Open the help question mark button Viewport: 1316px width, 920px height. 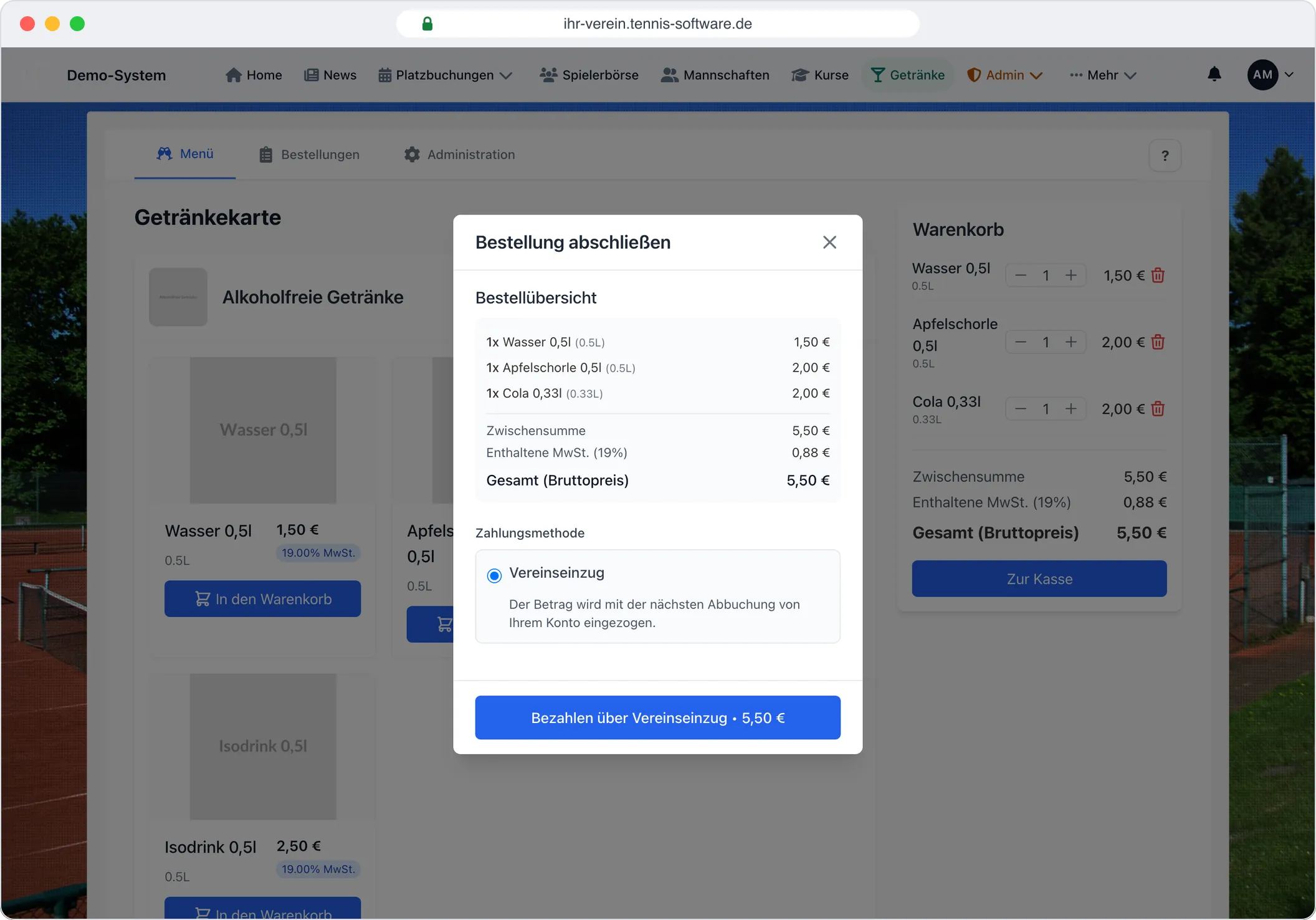(1165, 155)
